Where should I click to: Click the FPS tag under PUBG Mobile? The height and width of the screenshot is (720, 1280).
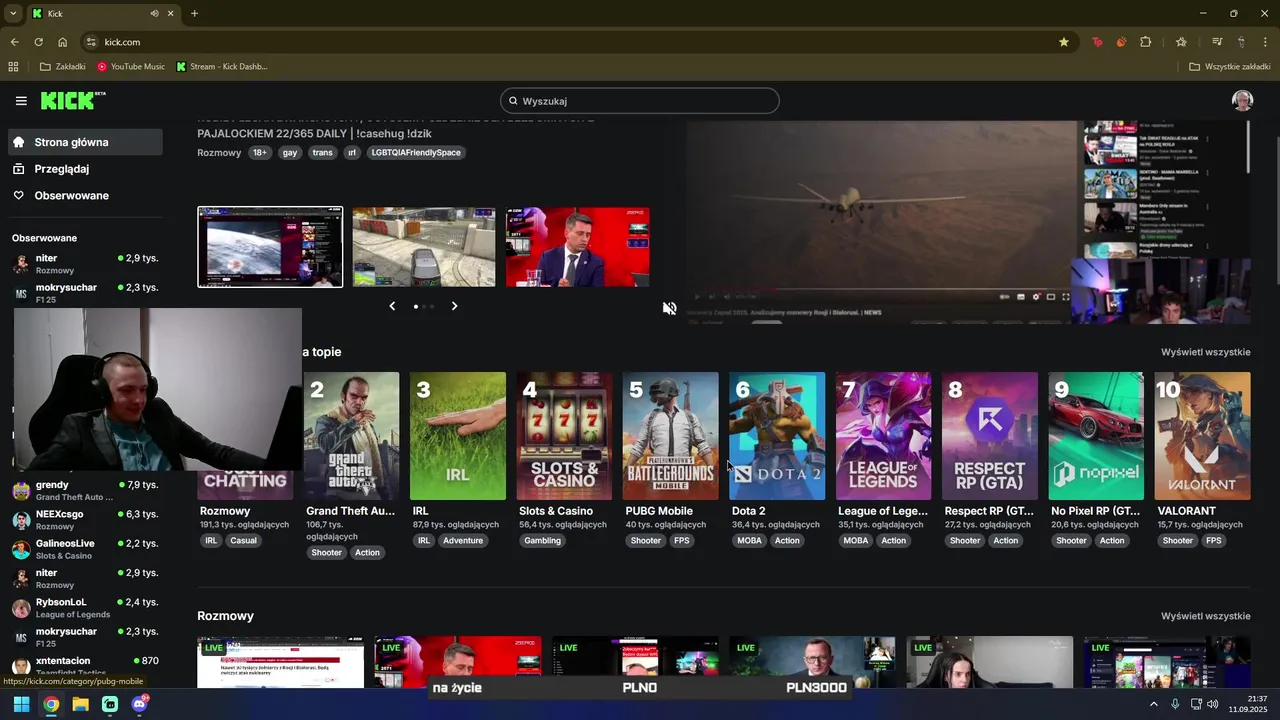click(x=681, y=541)
